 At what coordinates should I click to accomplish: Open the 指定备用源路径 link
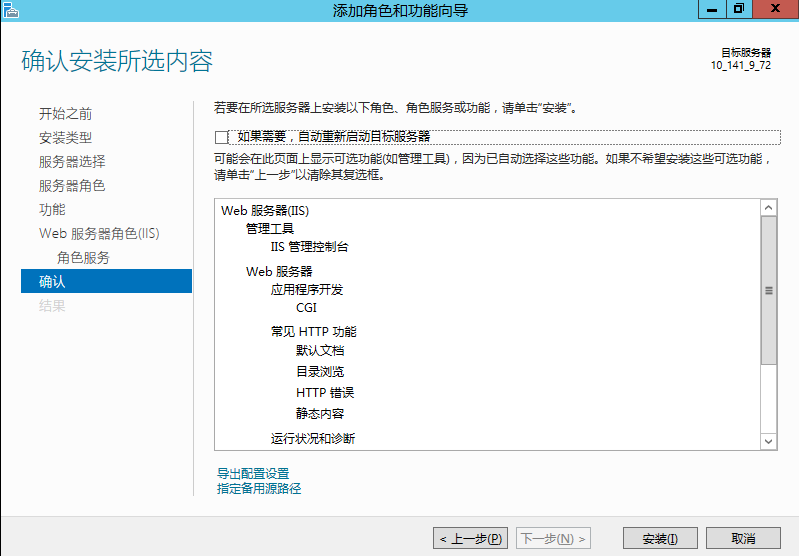(x=259, y=489)
